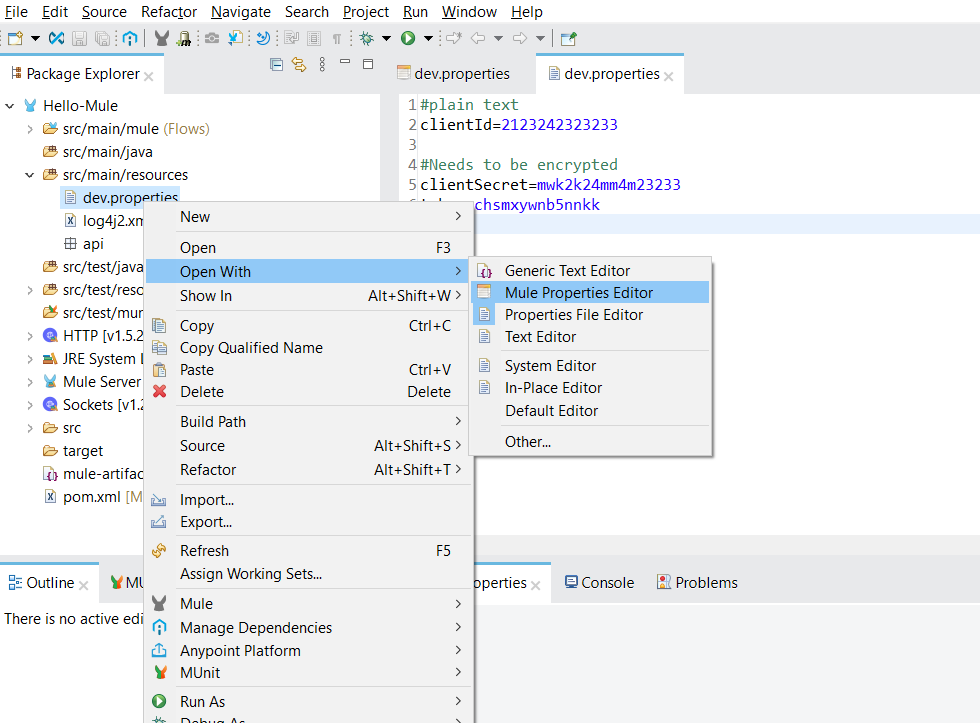Click the Mule icon in the main toolbar

coord(161,39)
